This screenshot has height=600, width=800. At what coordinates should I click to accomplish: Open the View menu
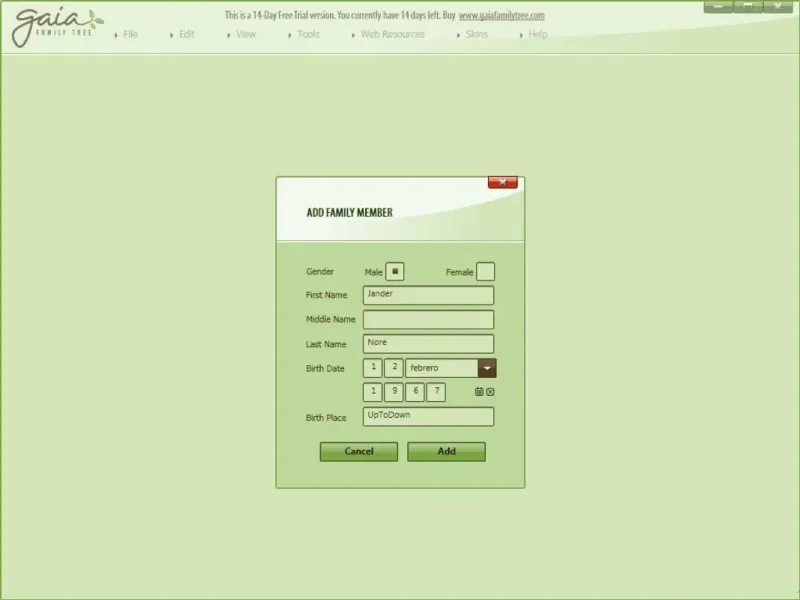(245, 34)
